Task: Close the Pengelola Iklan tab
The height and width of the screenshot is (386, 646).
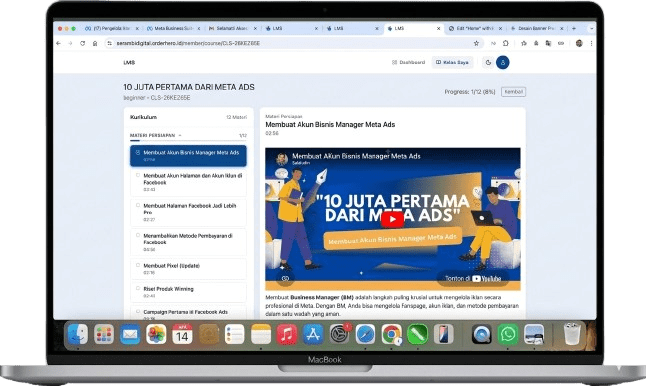Action: click(137, 28)
